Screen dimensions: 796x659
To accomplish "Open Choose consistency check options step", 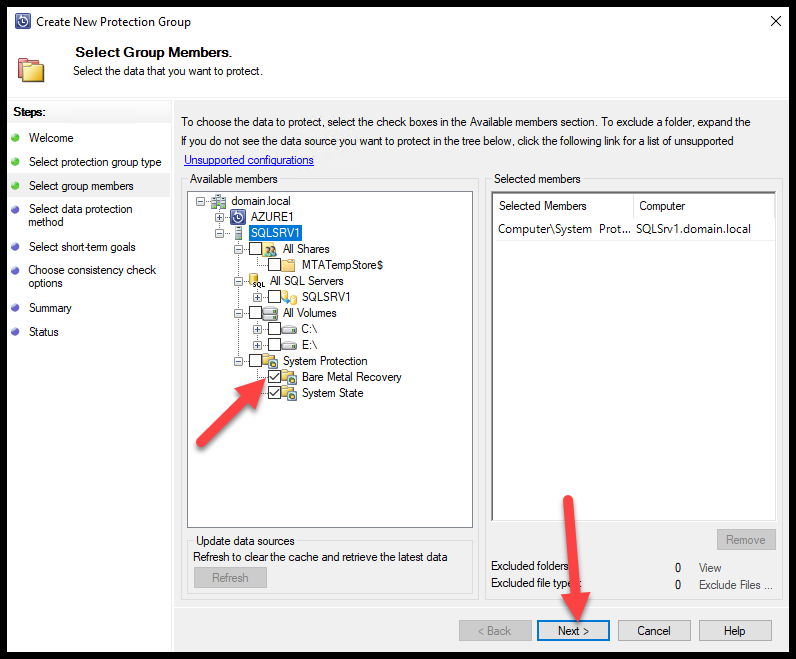I will (x=92, y=276).
